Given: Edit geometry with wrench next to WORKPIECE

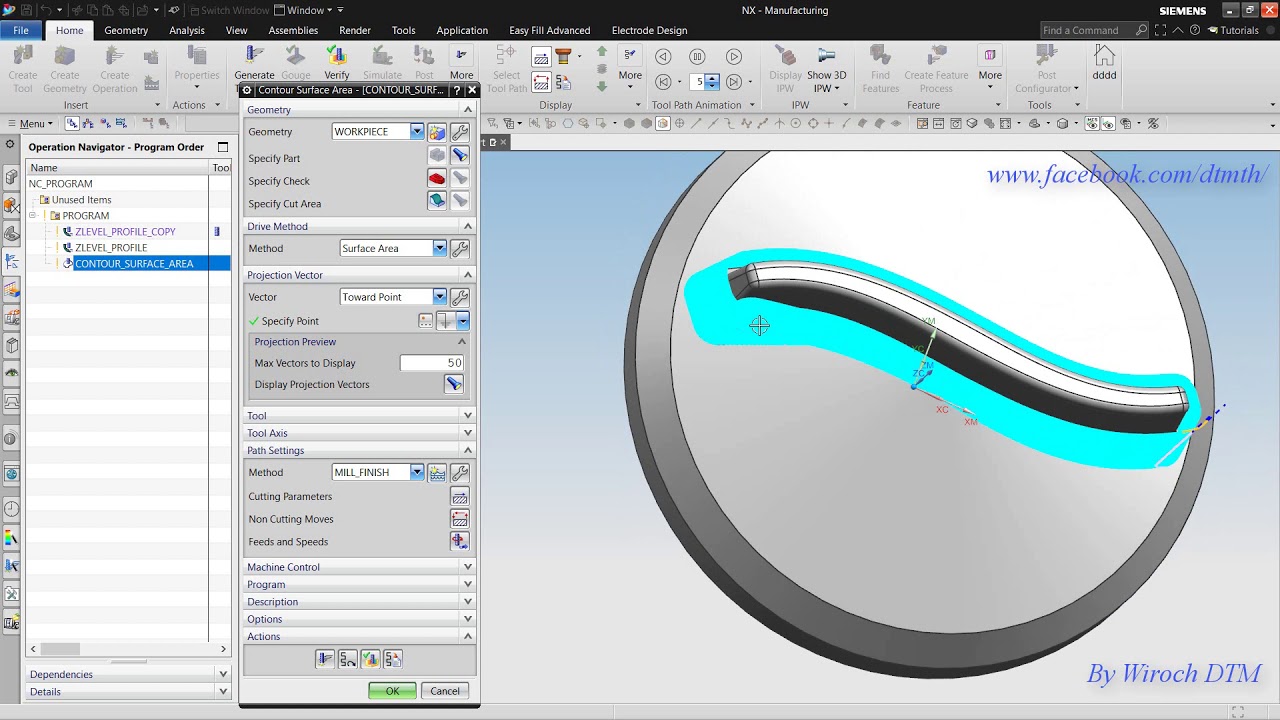Looking at the screenshot, I should [x=459, y=132].
